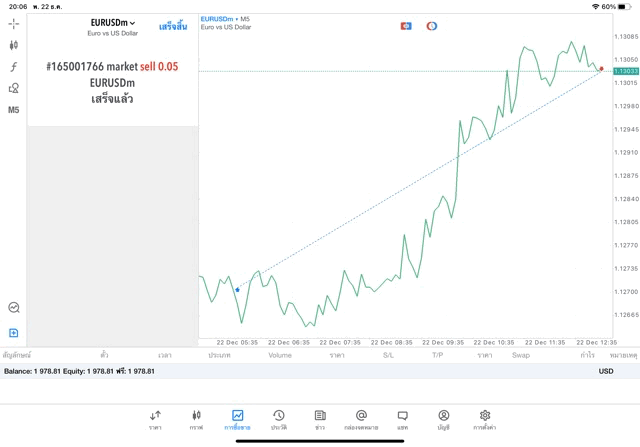The image size is (640, 447).
Task: Open the indicators function (f) icon
Action: click(14, 67)
